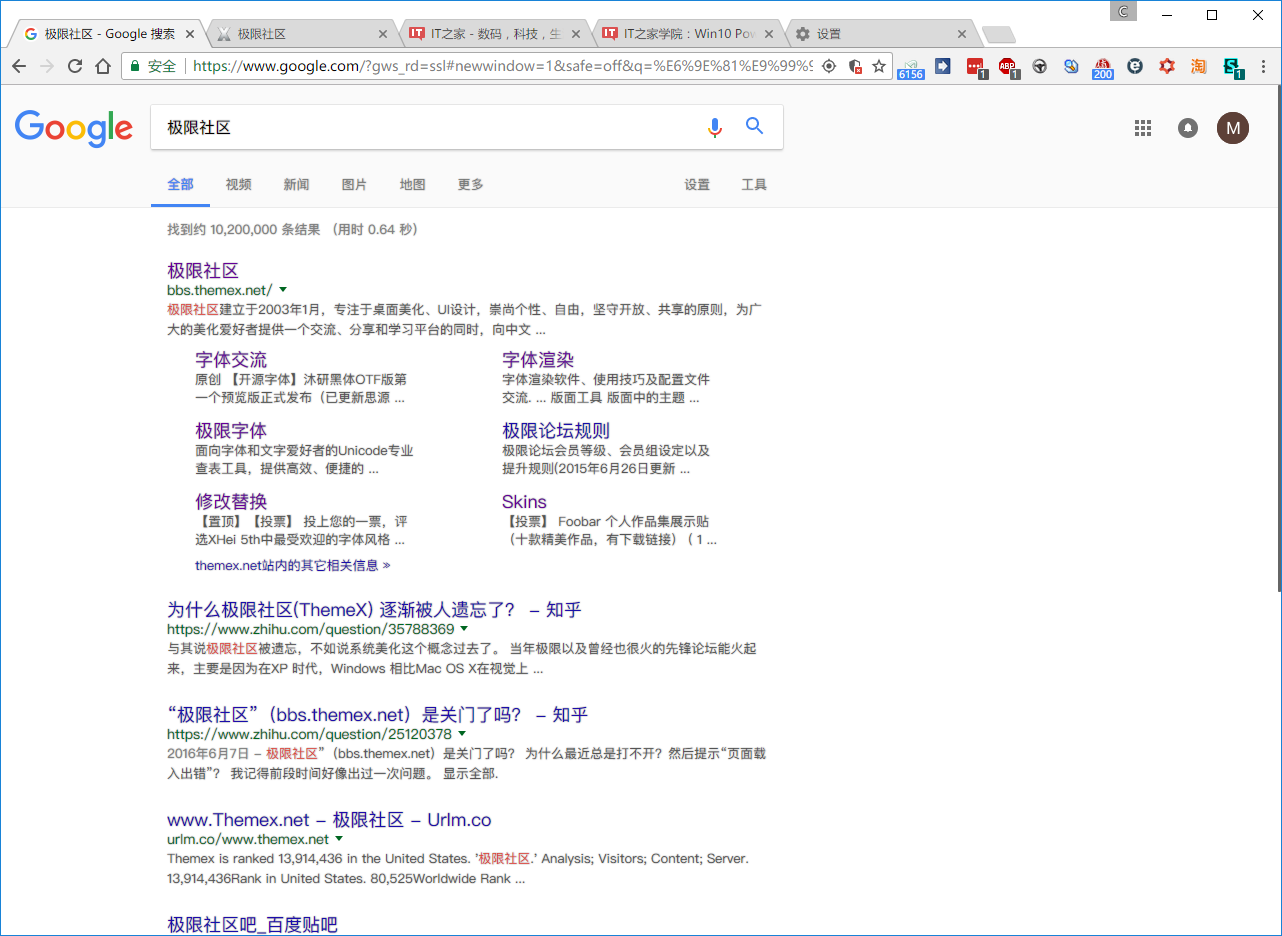Open 是关门了吗 知乎 result
Screen dimensions: 1282x936
coord(377,715)
